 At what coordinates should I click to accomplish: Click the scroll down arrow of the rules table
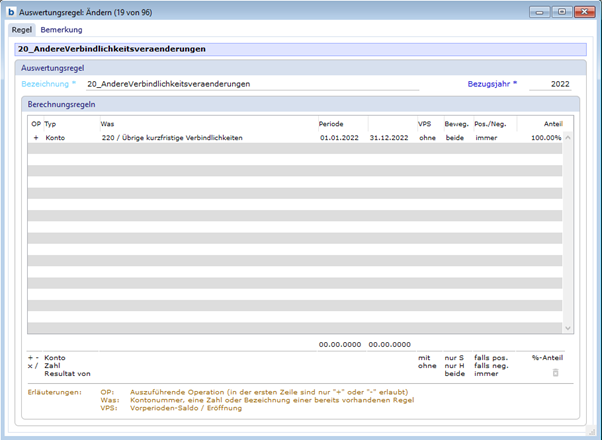(x=568, y=327)
